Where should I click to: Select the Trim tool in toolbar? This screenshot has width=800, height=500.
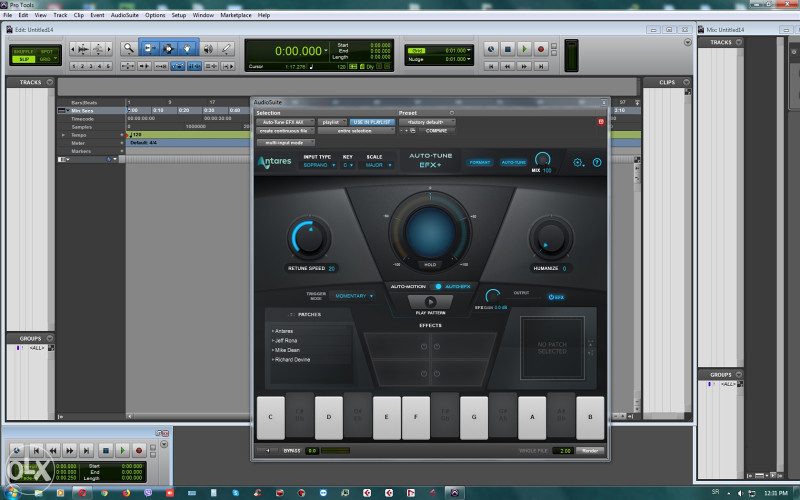tap(149, 49)
